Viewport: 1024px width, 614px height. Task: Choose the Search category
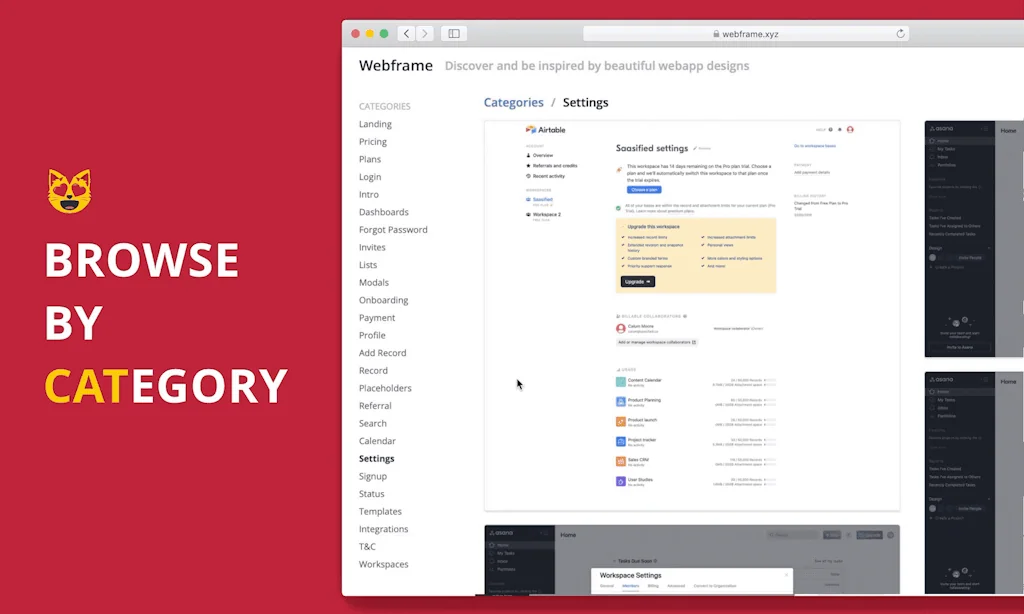coord(372,424)
